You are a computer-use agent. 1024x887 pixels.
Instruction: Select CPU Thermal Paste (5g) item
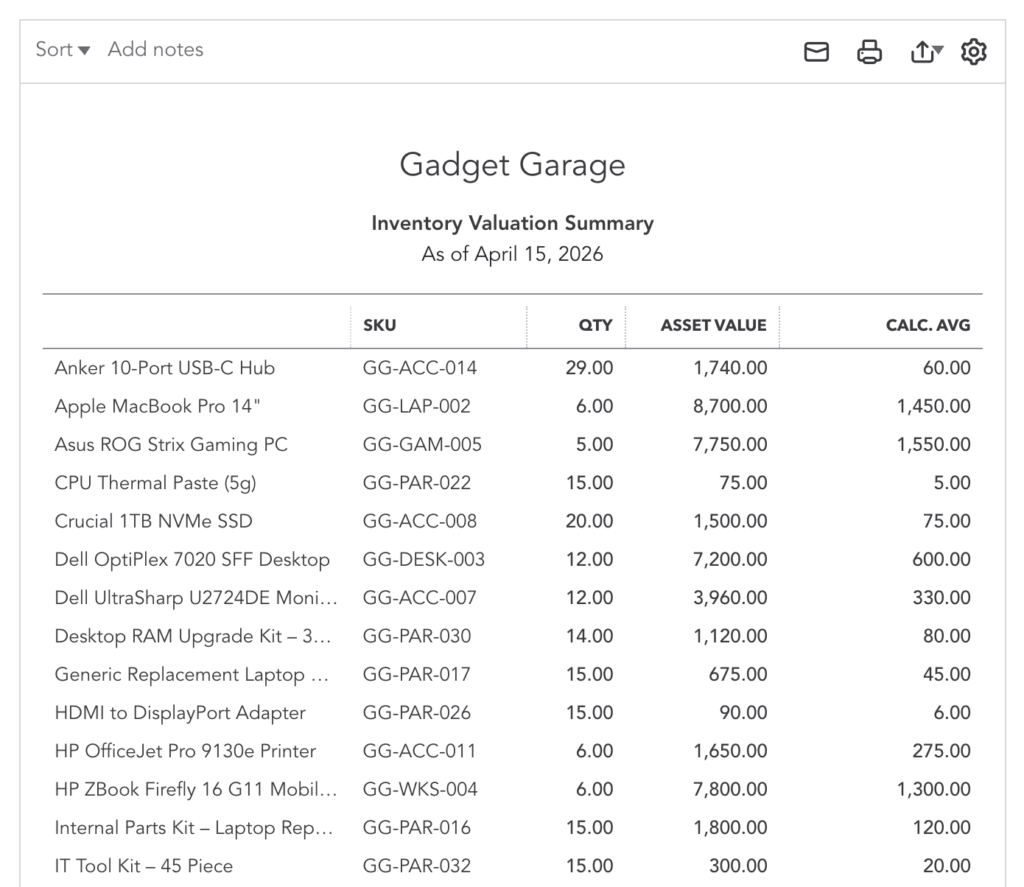[155, 483]
